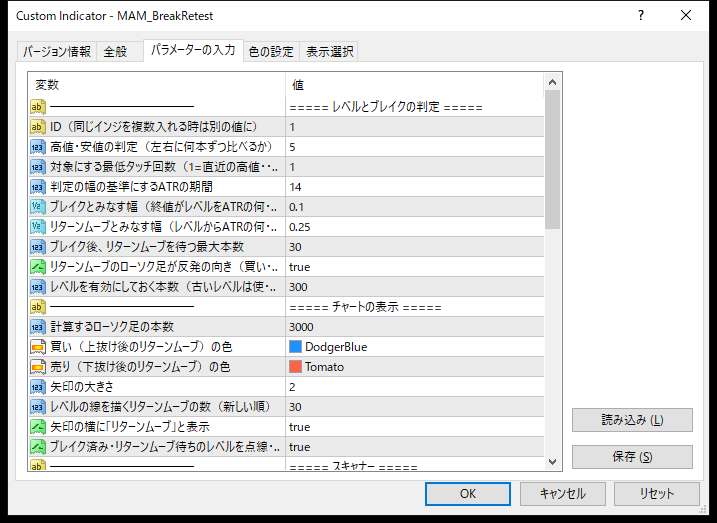Click the Tomato color swatch
The height and width of the screenshot is (523, 717).
[295, 367]
